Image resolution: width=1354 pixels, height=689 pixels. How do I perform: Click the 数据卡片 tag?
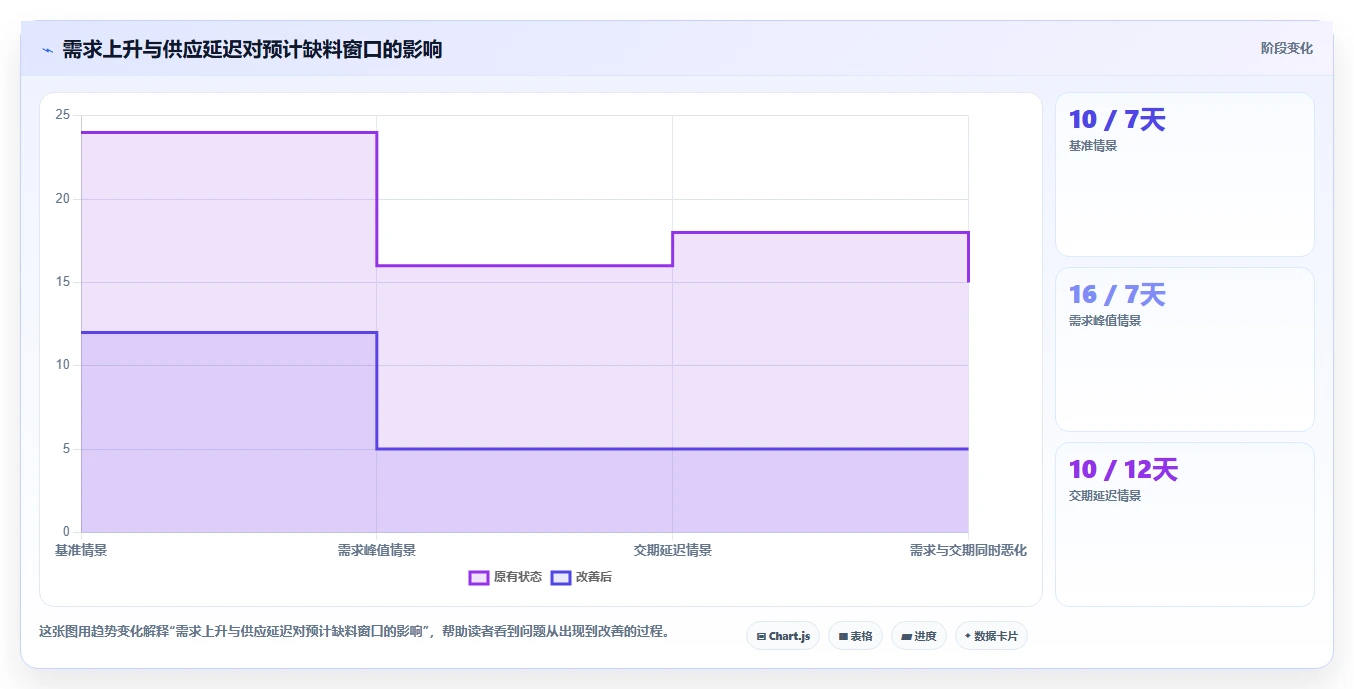point(991,636)
